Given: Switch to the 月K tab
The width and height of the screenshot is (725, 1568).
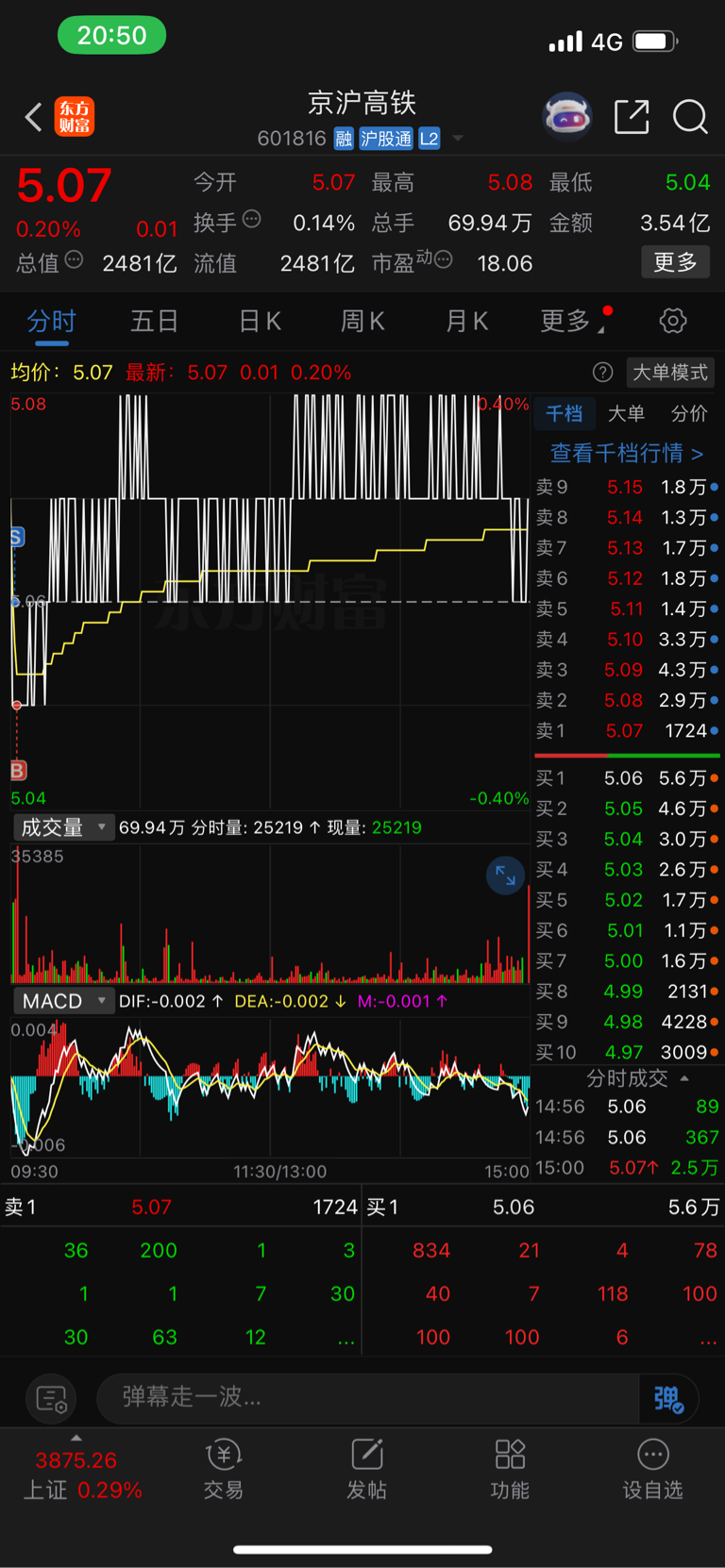Looking at the screenshot, I should click(466, 321).
